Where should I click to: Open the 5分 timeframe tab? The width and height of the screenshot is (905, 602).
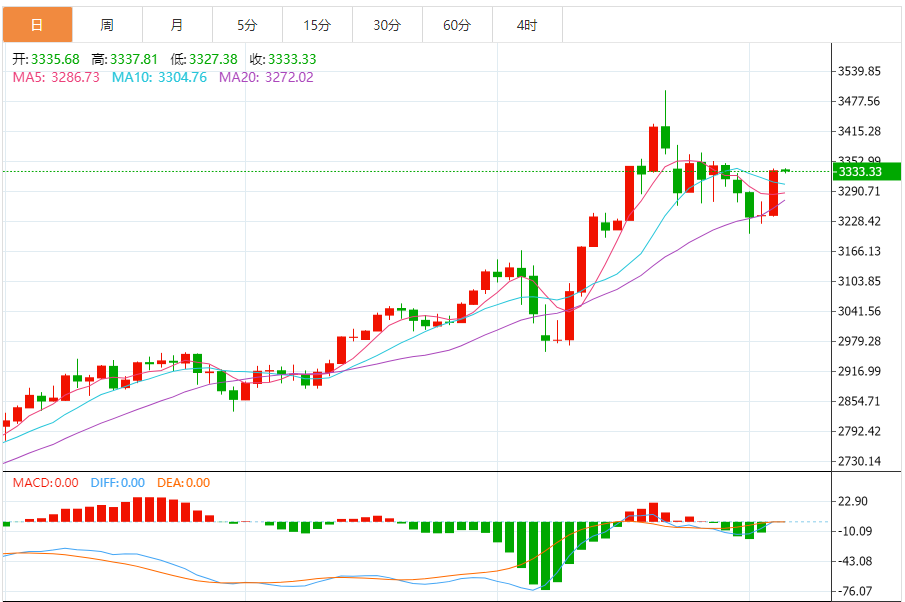point(247,25)
